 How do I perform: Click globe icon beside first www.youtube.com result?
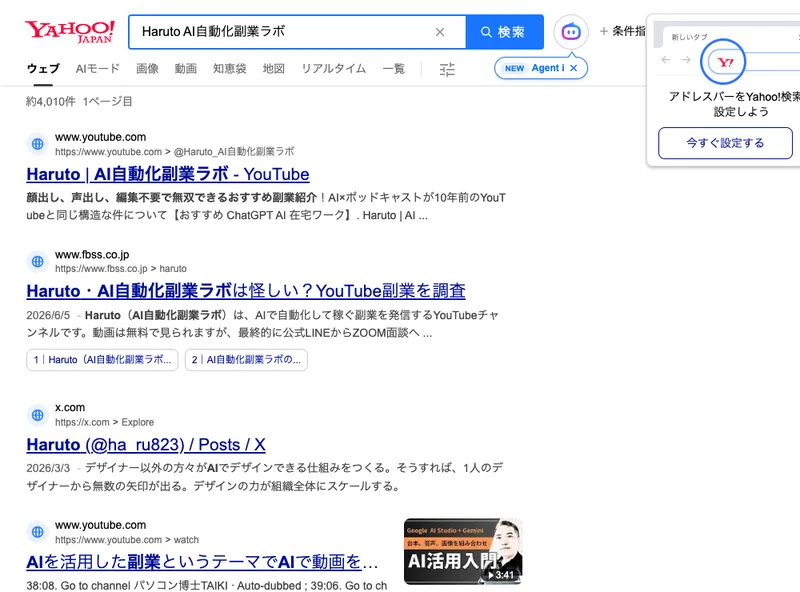click(38, 144)
